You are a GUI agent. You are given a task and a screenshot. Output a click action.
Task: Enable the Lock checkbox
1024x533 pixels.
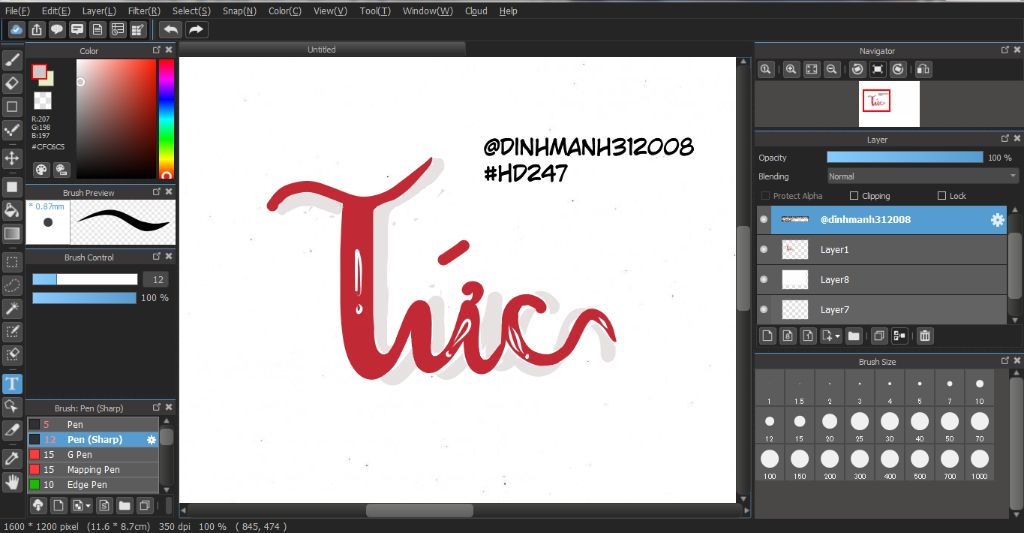[x=941, y=196]
